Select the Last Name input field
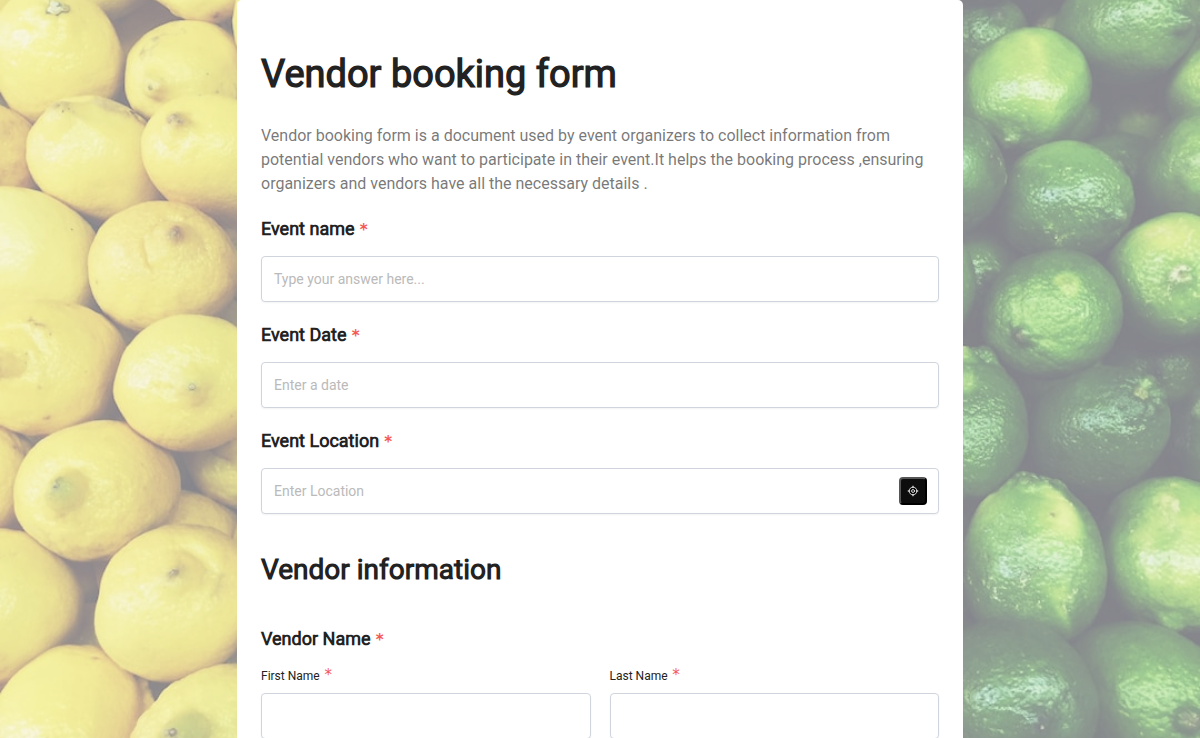1200x738 pixels. tap(774, 716)
